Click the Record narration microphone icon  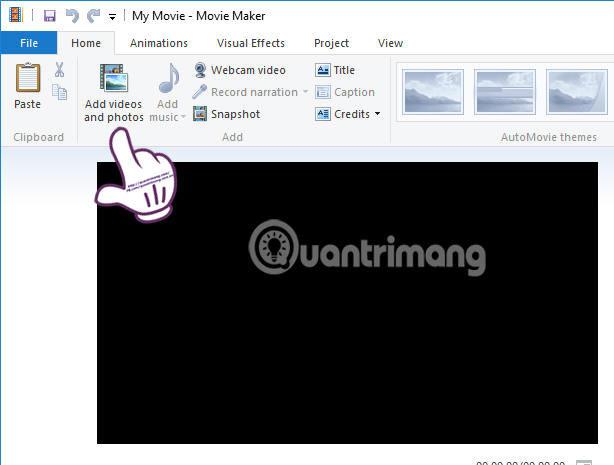click(x=199, y=92)
